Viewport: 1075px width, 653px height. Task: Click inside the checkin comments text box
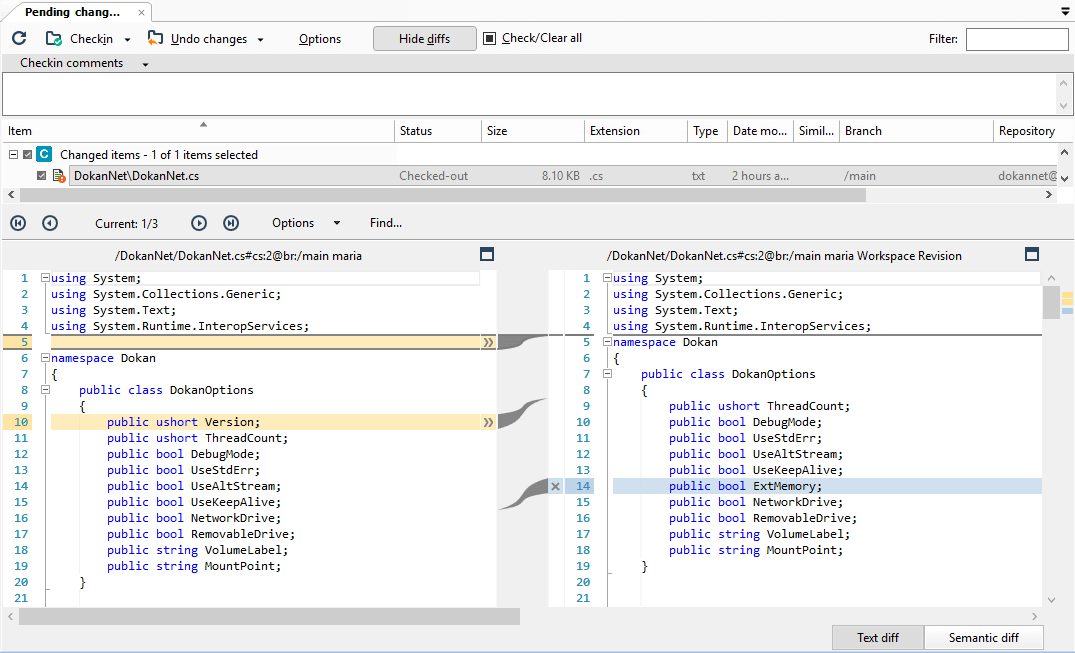528,94
